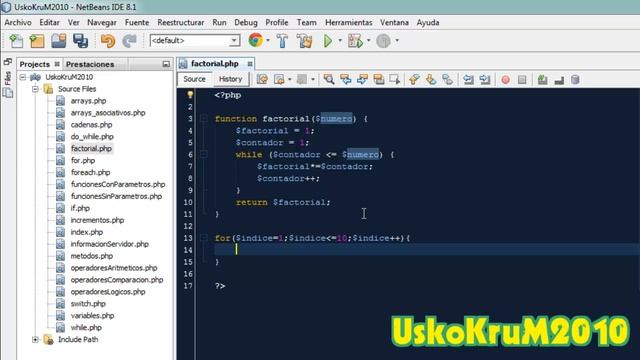Click the Stop Macro Recording icon

pyautogui.click(x=522, y=80)
